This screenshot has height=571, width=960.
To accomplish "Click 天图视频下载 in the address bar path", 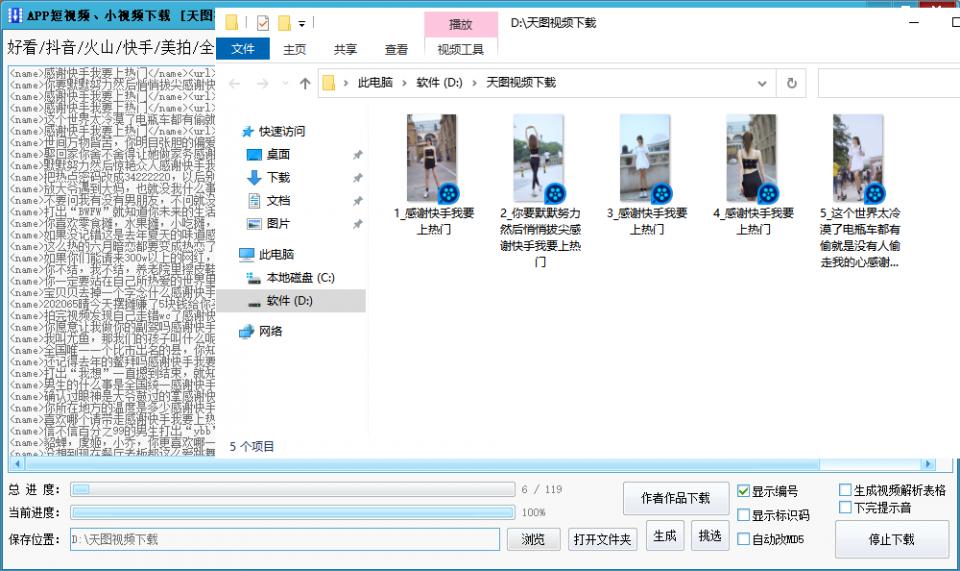I will [x=521, y=83].
